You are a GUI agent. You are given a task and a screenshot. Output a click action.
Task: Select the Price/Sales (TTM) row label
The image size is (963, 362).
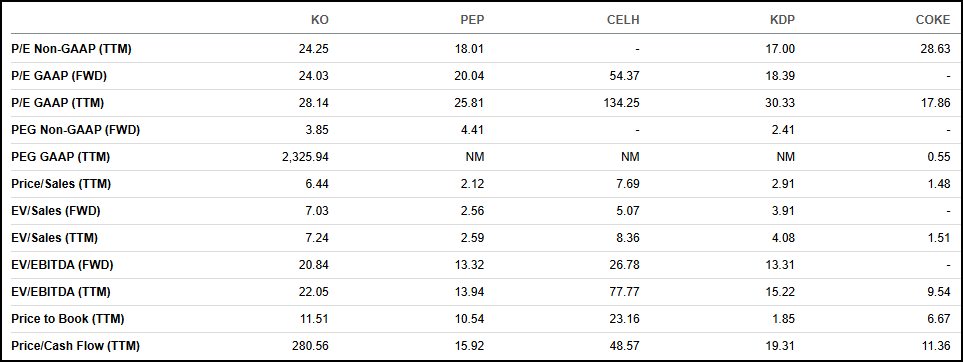coord(61,184)
